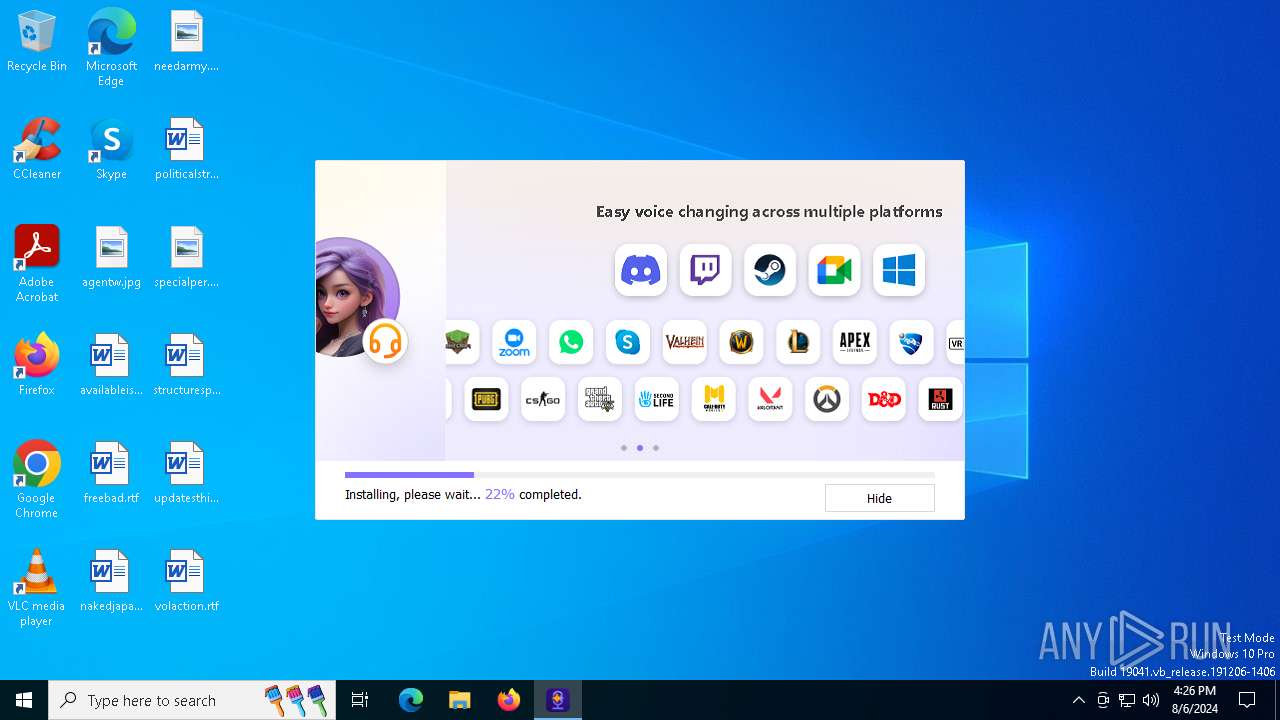Select the nakedjapa document
Image resolution: width=1280 pixels, height=720 pixels.
111,581
